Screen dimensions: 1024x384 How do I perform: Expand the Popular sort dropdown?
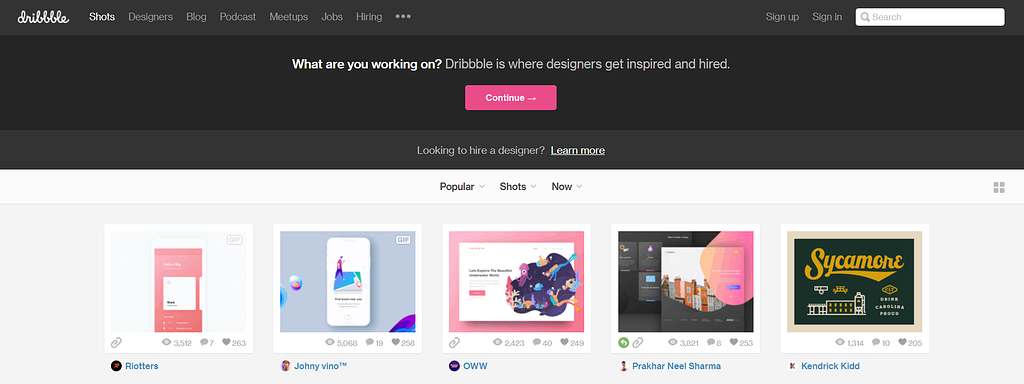pyautogui.click(x=462, y=187)
